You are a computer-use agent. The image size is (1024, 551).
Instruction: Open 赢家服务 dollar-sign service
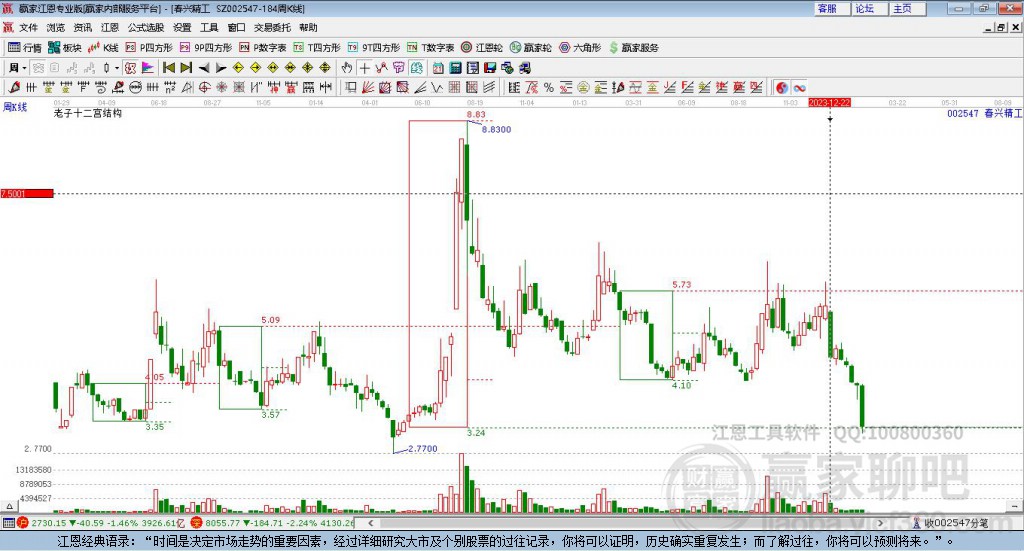pos(633,48)
